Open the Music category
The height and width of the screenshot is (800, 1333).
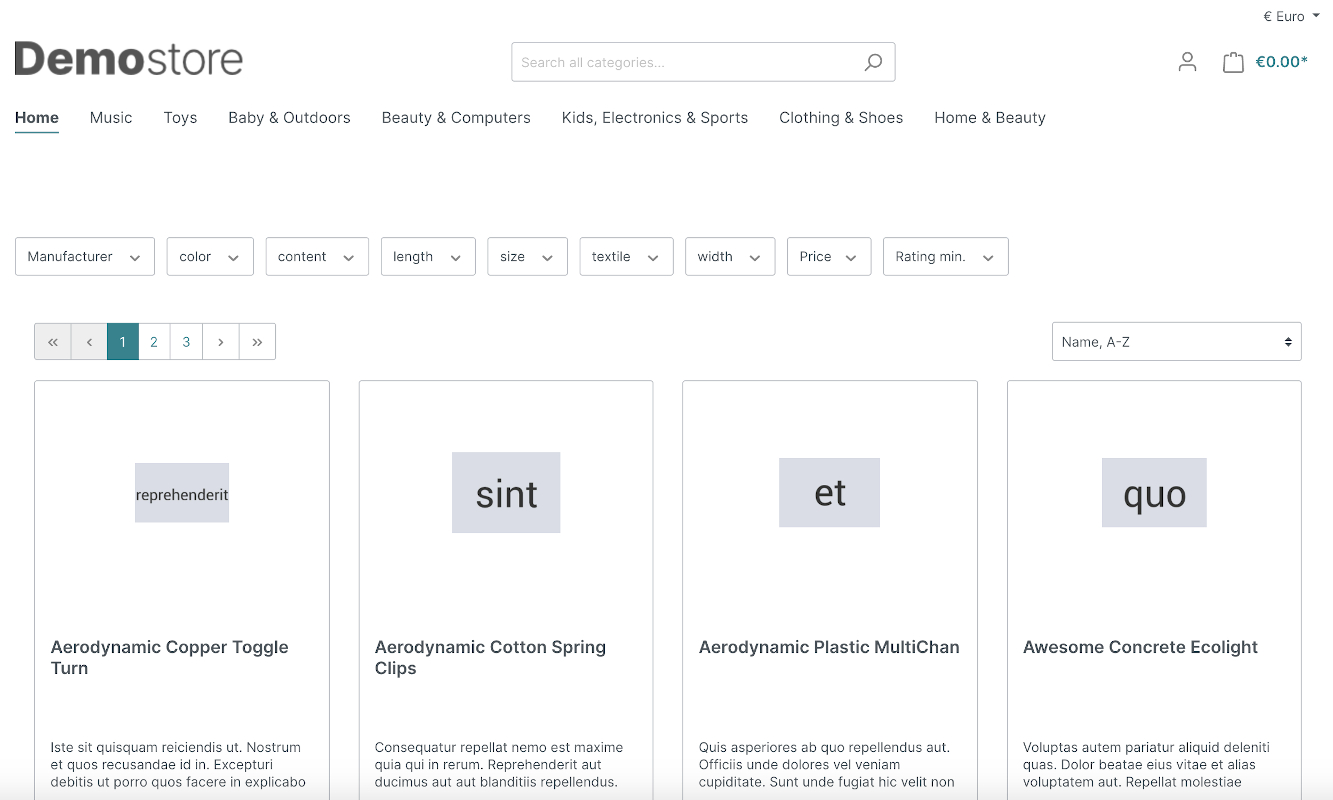click(111, 118)
